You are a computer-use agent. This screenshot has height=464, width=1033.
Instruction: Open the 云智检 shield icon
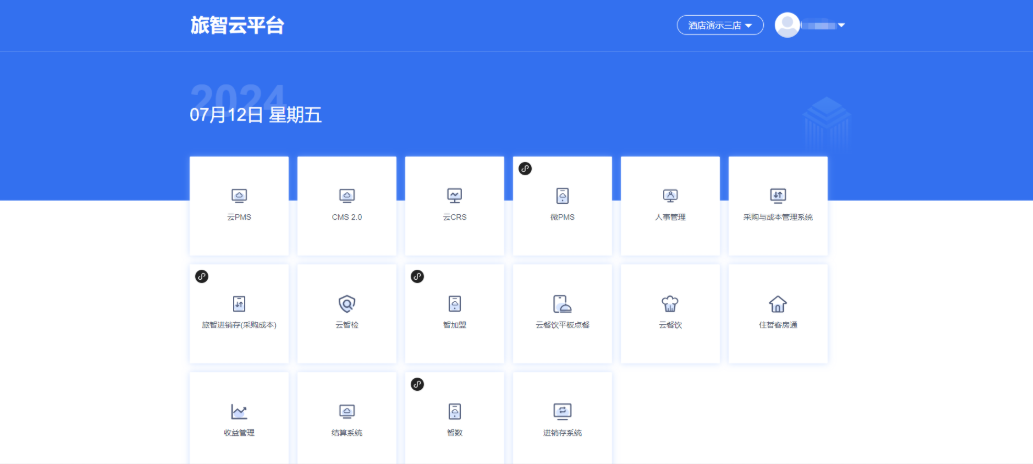click(x=347, y=312)
